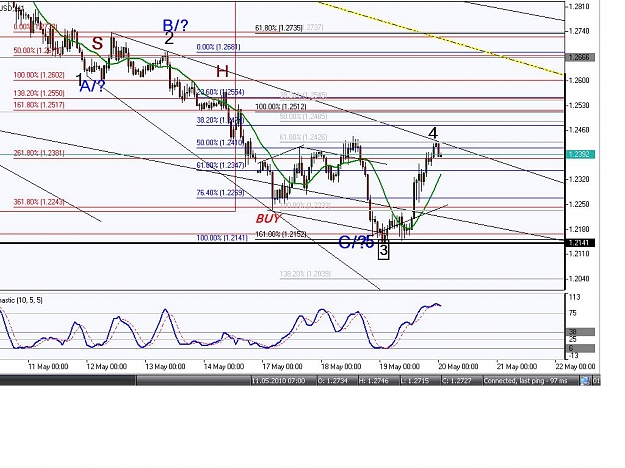Click the 'H: 1.2746' high price field
Image resolution: width=625 pixels, height=468 pixels.
(x=373, y=381)
